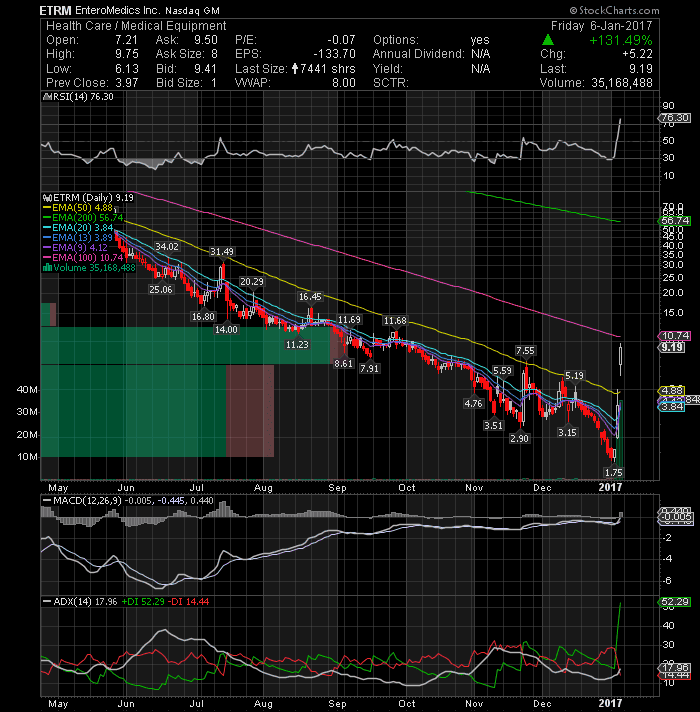This screenshot has width=700, height=712.
Task: Click the 5.59 price label
Action: point(503,371)
